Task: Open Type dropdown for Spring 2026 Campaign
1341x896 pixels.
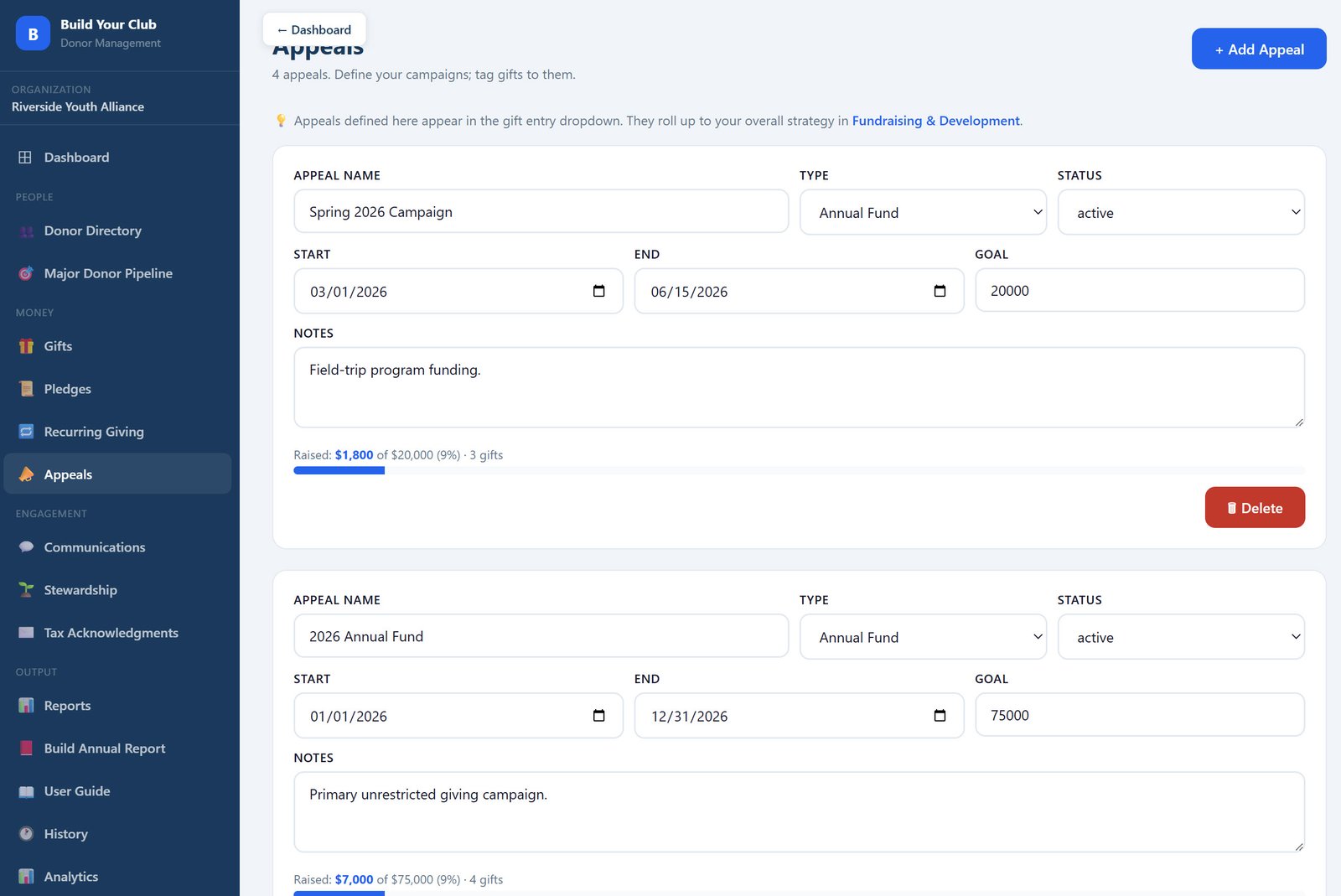Action: pos(923,212)
